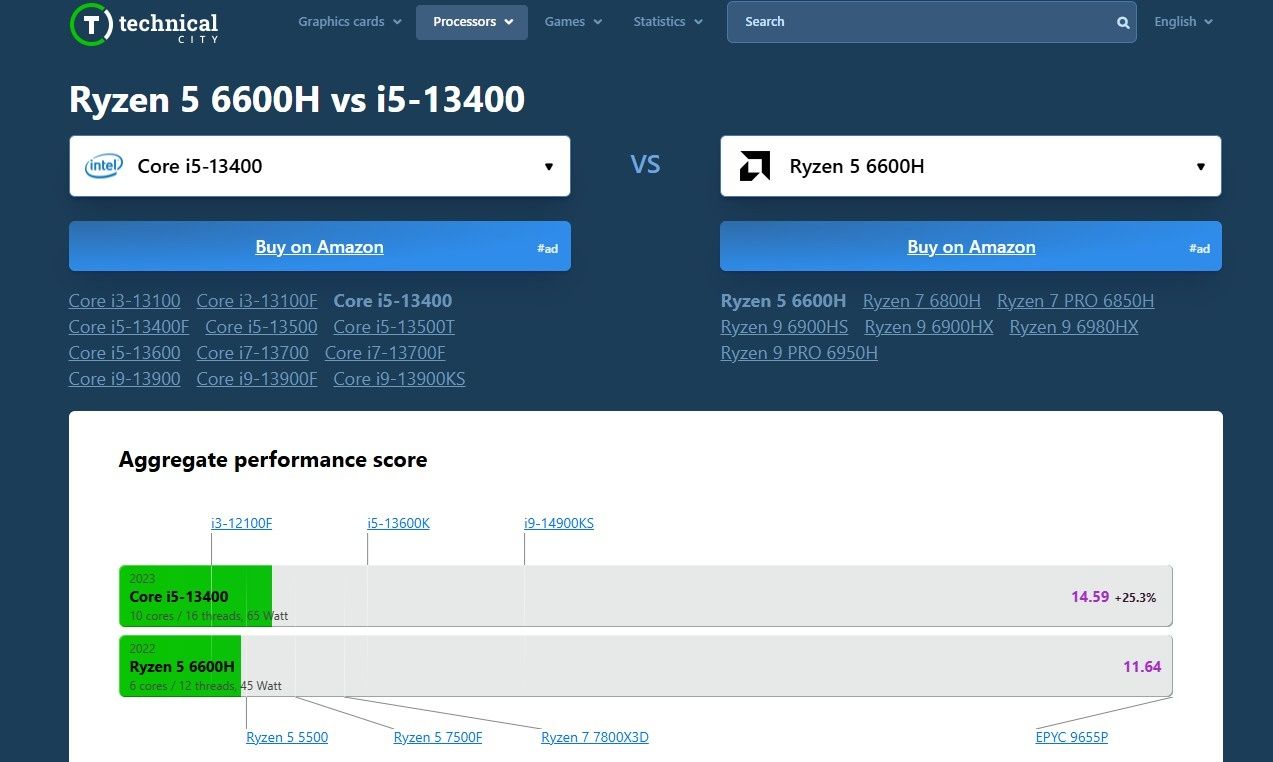Open the Games menu
1273x762 pixels.
(x=574, y=22)
